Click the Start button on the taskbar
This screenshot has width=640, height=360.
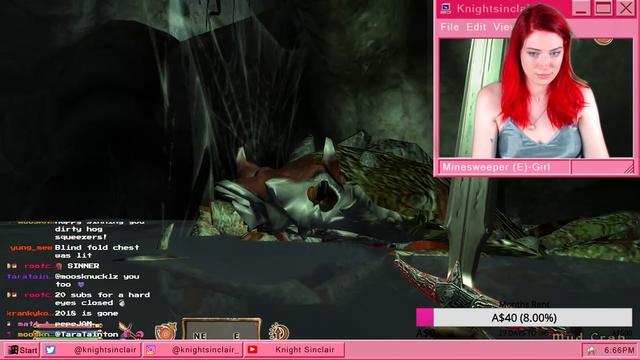click(23, 350)
